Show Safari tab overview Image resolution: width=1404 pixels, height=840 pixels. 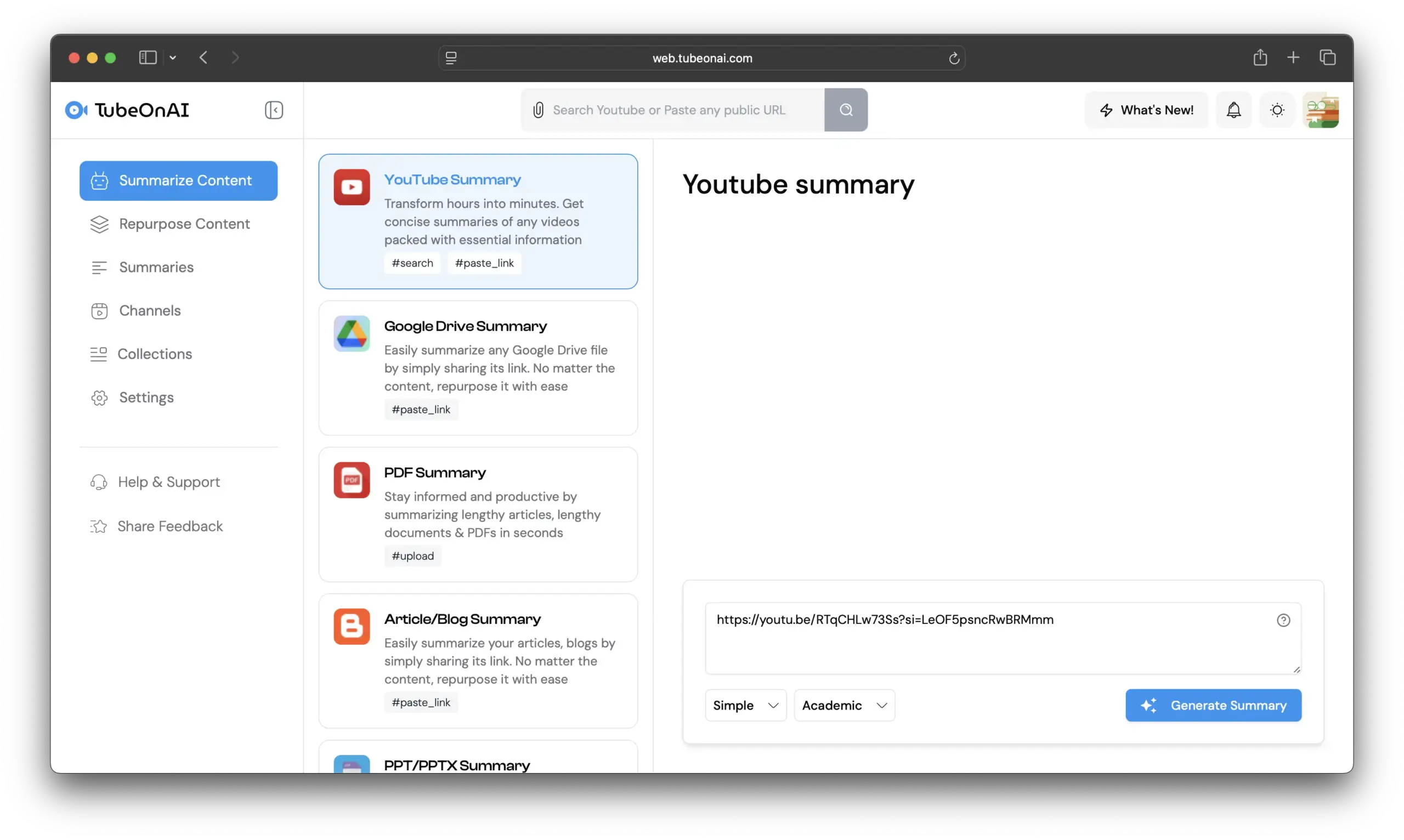click(x=1328, y=57)
